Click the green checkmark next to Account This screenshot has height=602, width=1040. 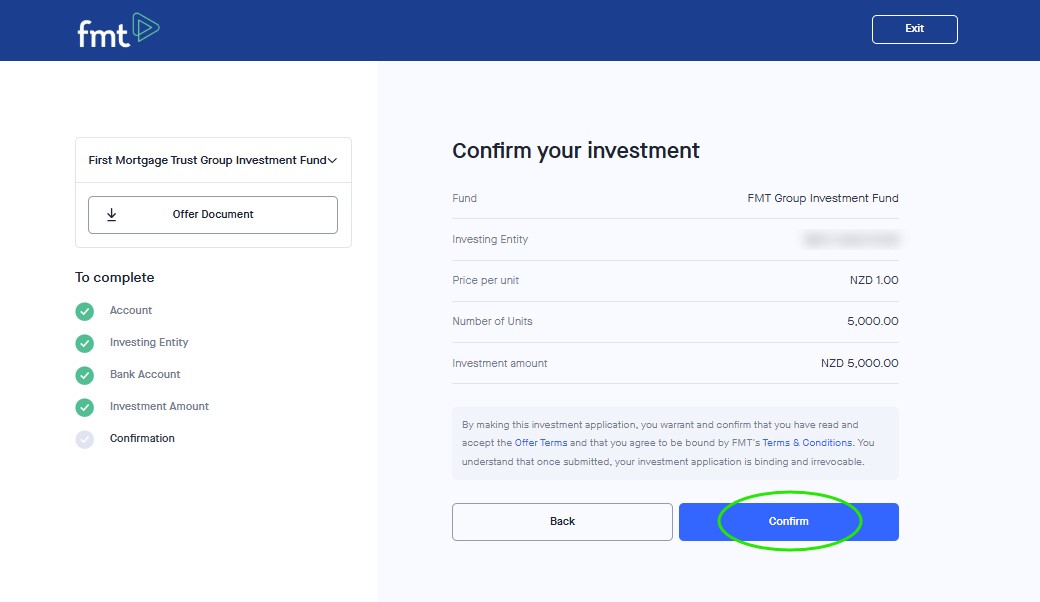85,311
